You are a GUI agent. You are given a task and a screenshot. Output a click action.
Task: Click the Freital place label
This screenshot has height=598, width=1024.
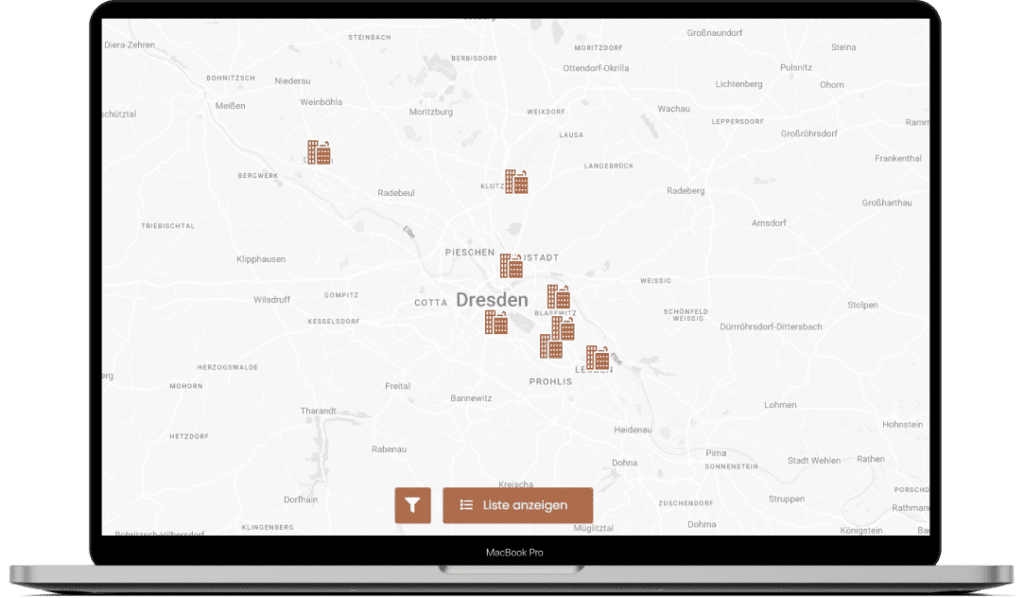pyautogui.click(x=397, y=386)
